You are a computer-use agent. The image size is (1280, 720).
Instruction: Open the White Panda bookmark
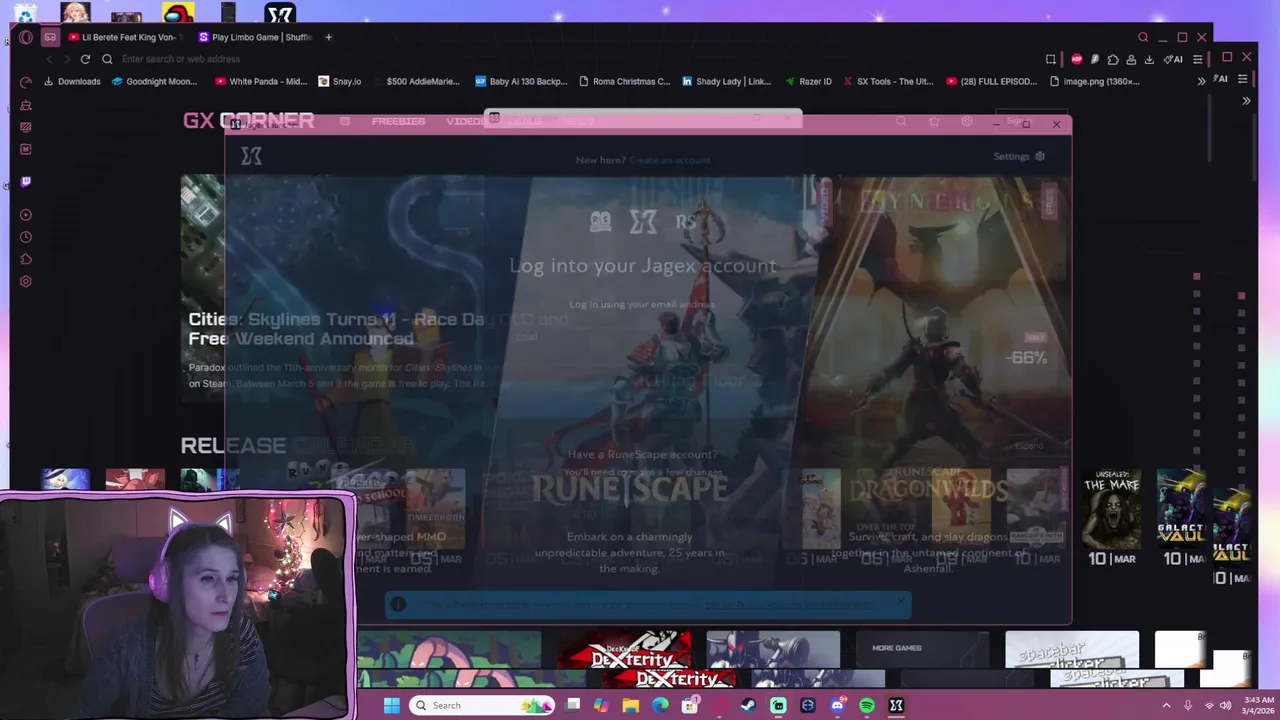261,81
